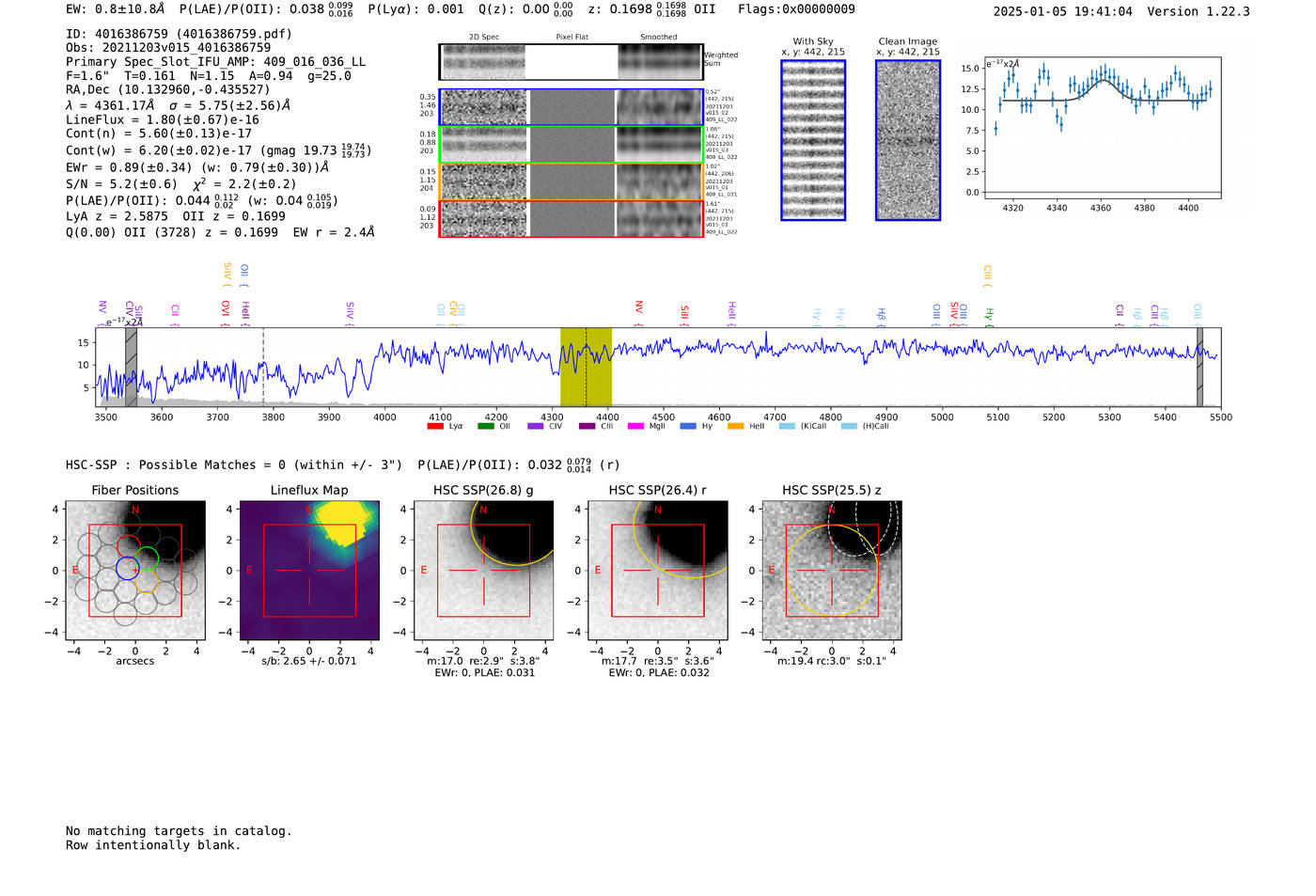Click the EWr = 0.89(±0.34) line

pyautogui.click(x=197, y=168)
